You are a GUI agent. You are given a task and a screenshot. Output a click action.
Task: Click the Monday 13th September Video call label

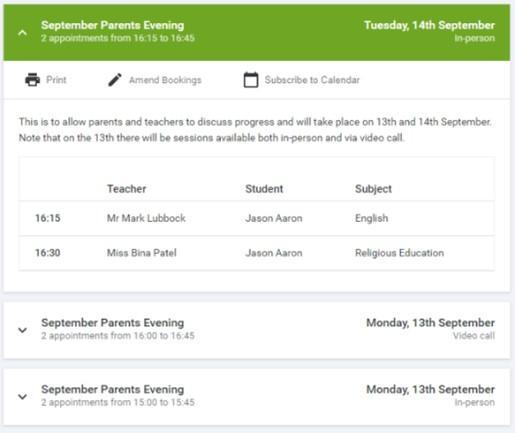(474, 336)
